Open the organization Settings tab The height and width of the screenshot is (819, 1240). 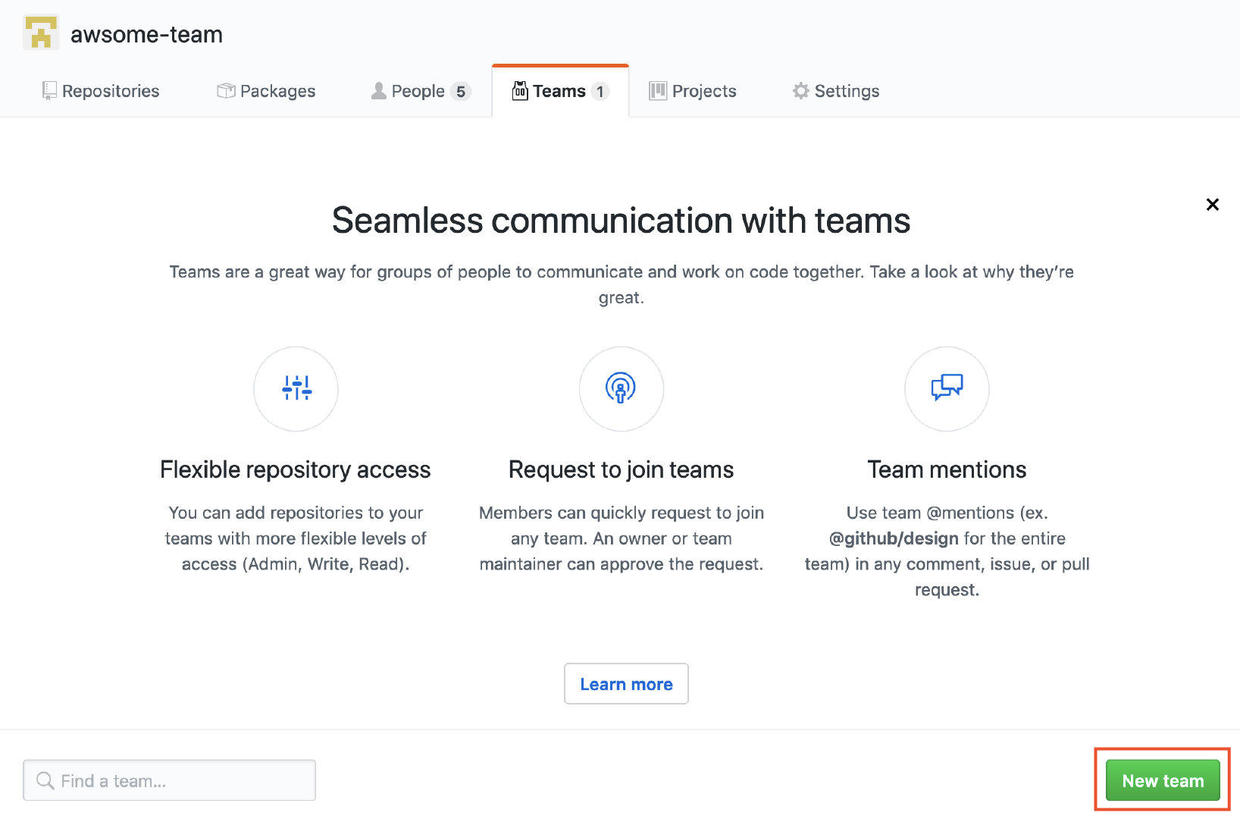click(x=836, y=91)
